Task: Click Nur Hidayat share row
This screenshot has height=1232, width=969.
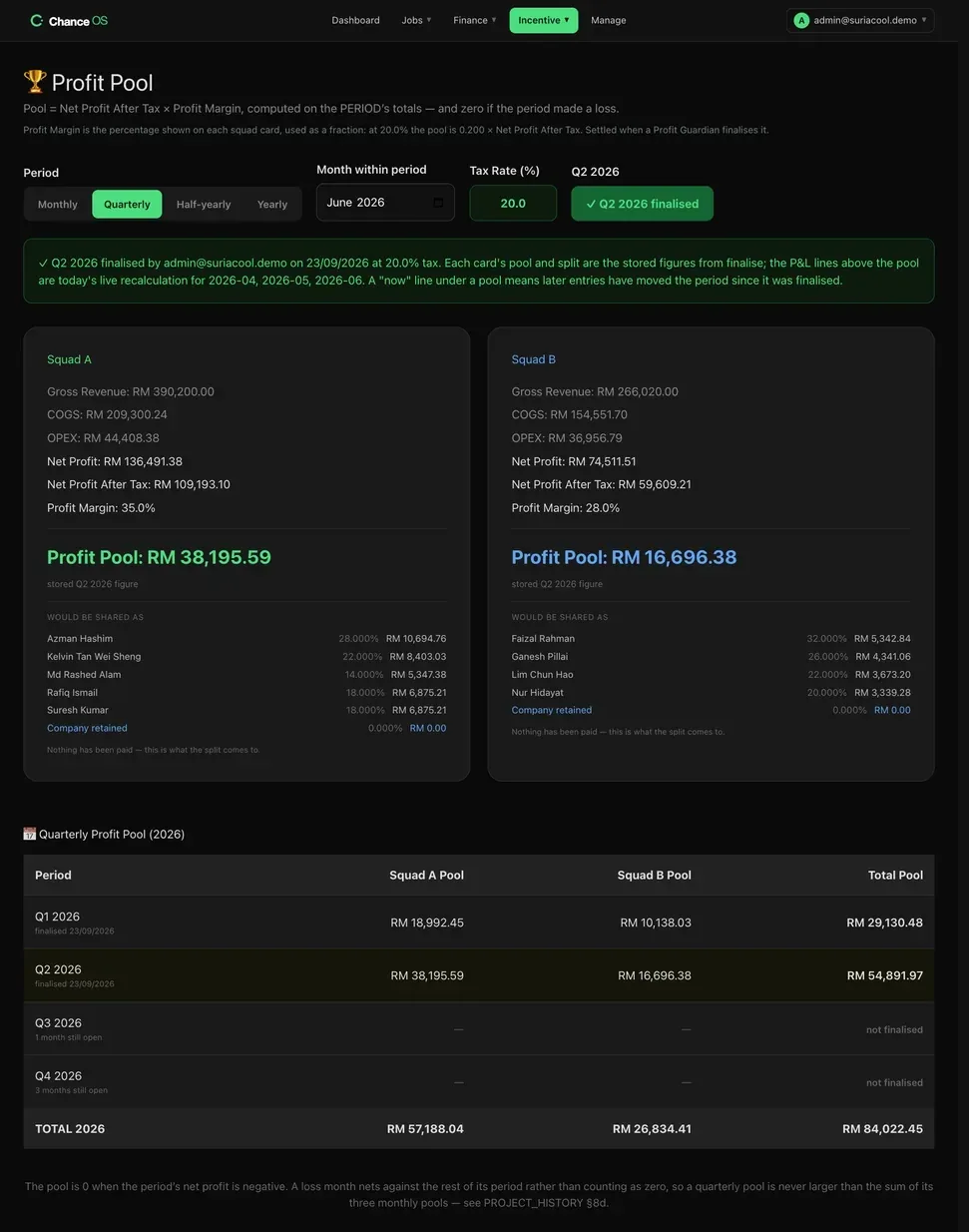Action: [712, 692]
